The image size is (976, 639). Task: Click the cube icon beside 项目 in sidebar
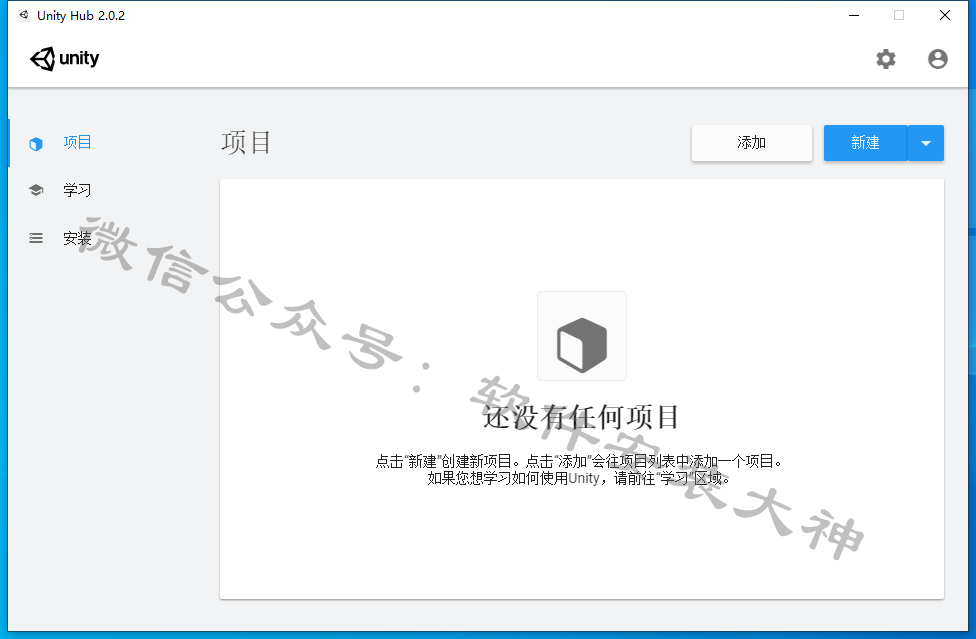(36, 144)
